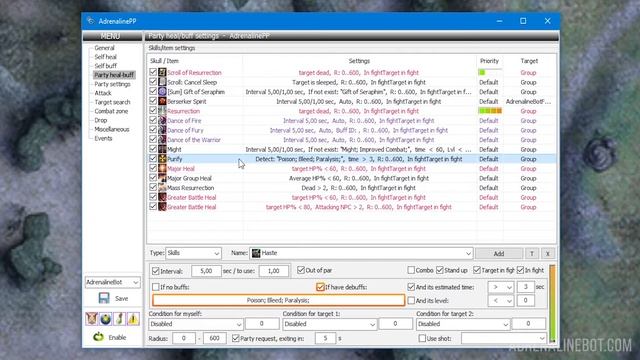Open the Combat zone section
Viewport: 640px width, 360px height.
point(111,111)
